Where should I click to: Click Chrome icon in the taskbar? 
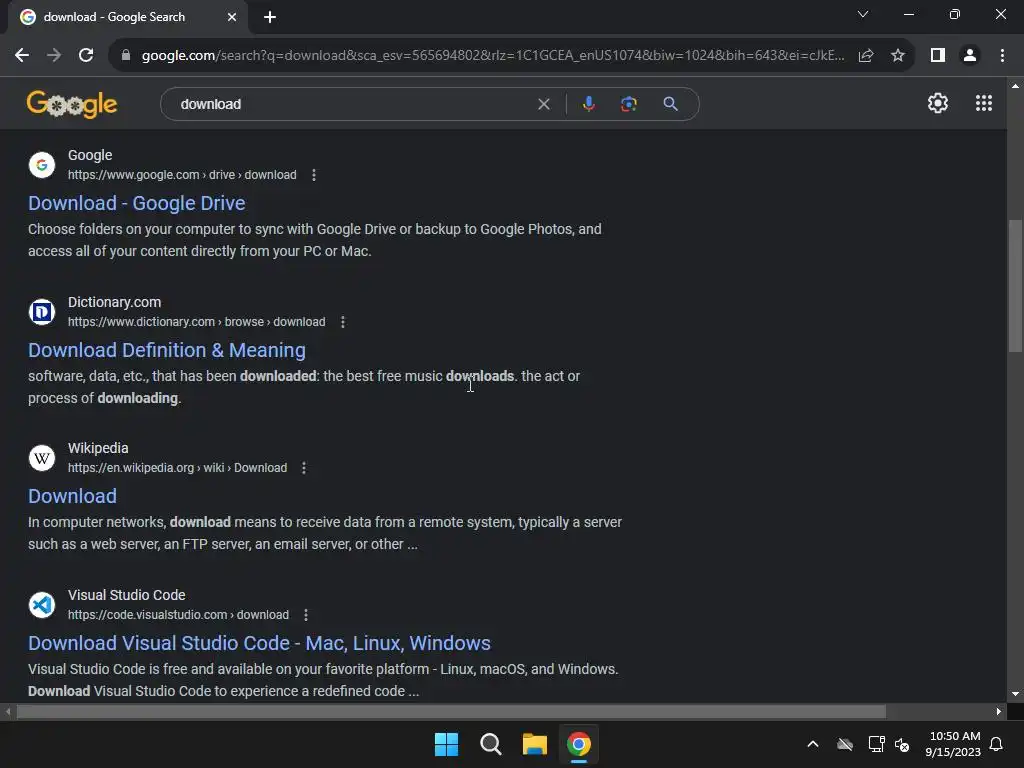click(579, 744)
